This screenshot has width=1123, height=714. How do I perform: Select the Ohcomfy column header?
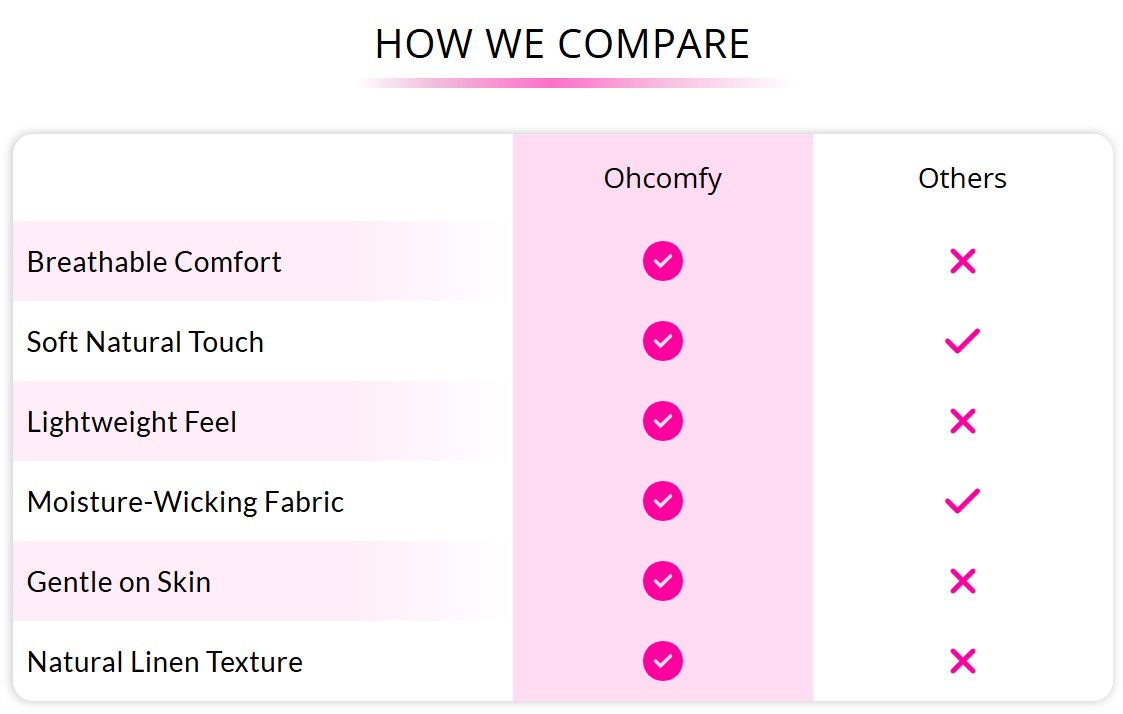tap(662, 179)
